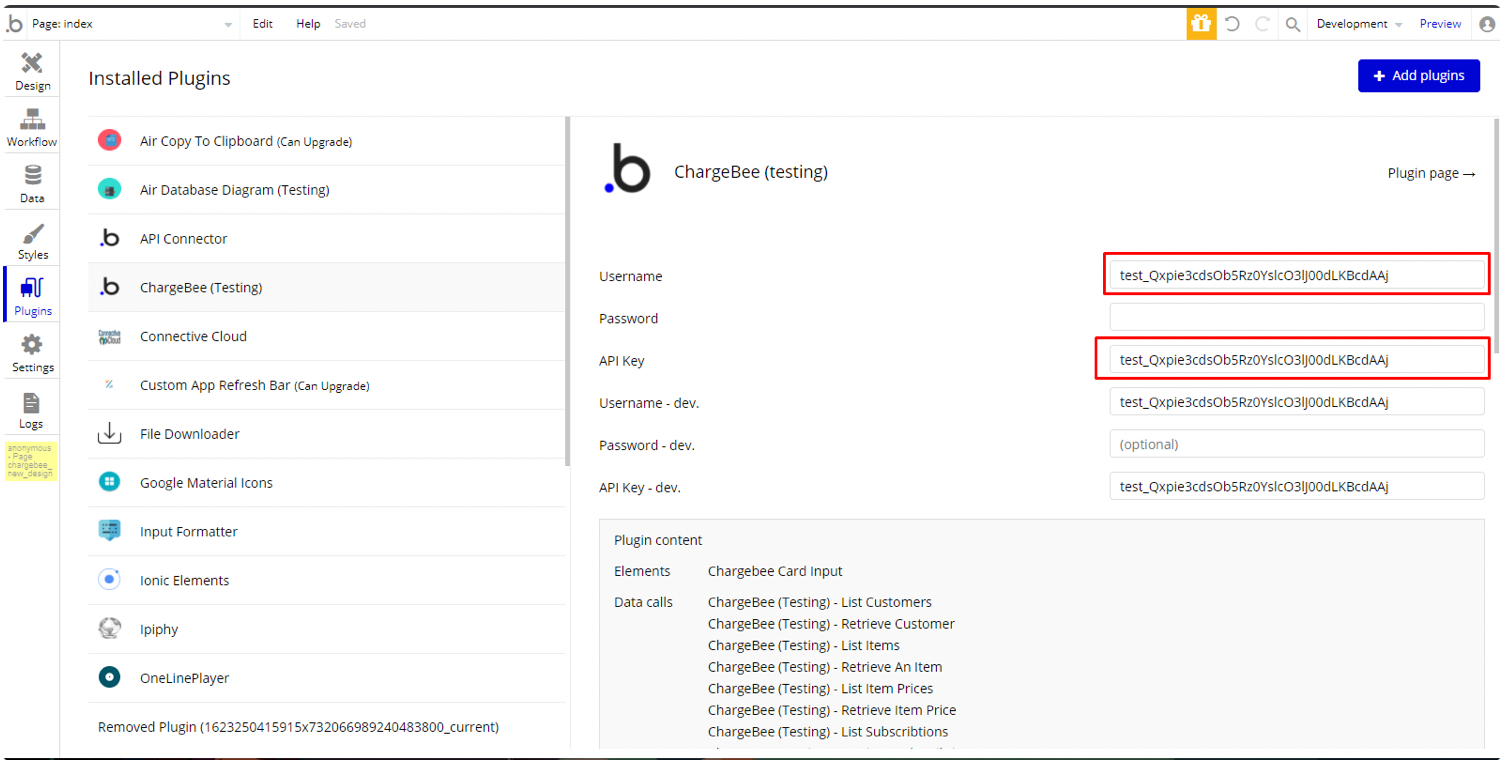Click API Connector plugin icon
Viewport: 1500px width, 776px height.
[110, 238]
